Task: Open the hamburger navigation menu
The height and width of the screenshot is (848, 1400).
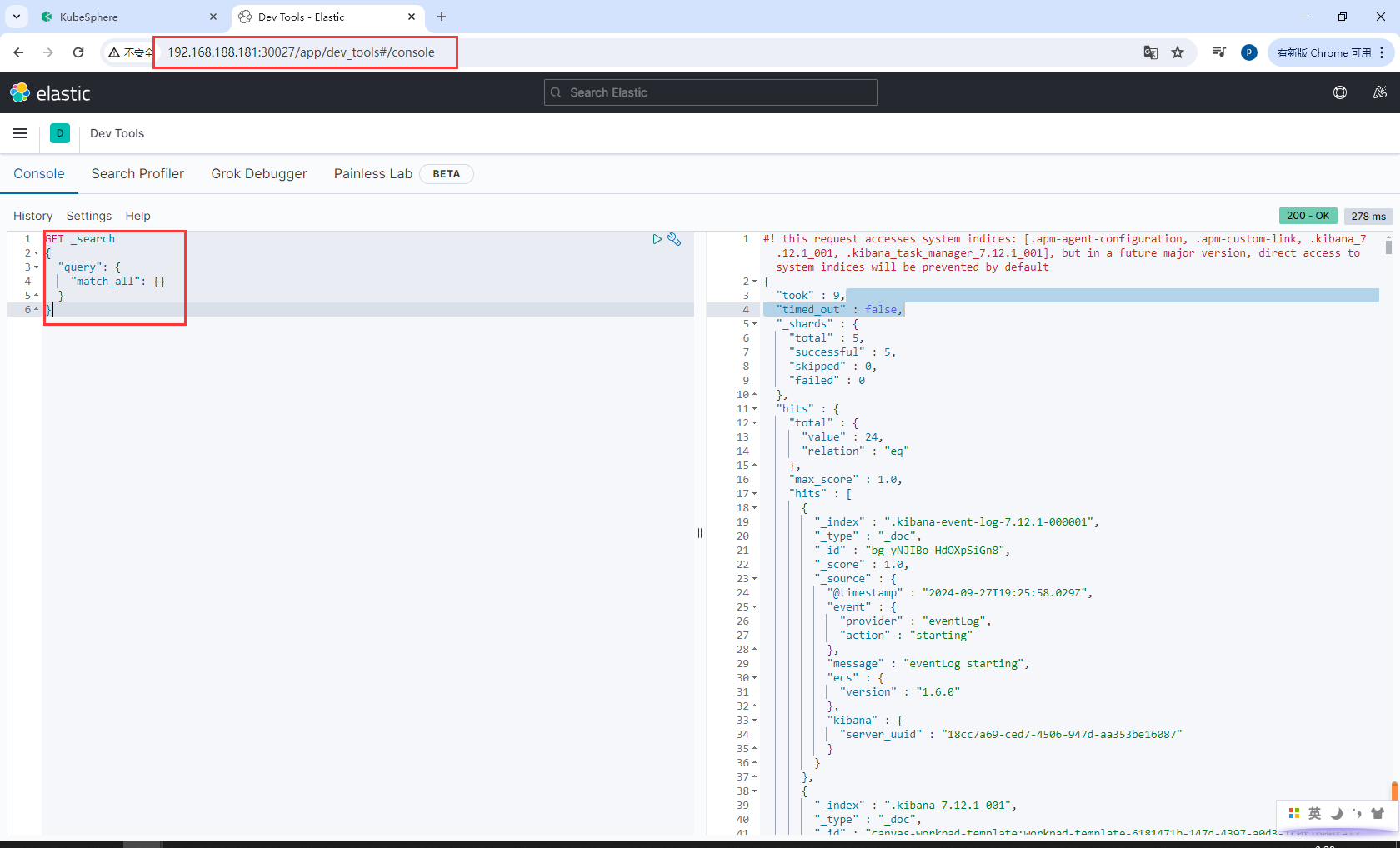Action: [20, 133]
